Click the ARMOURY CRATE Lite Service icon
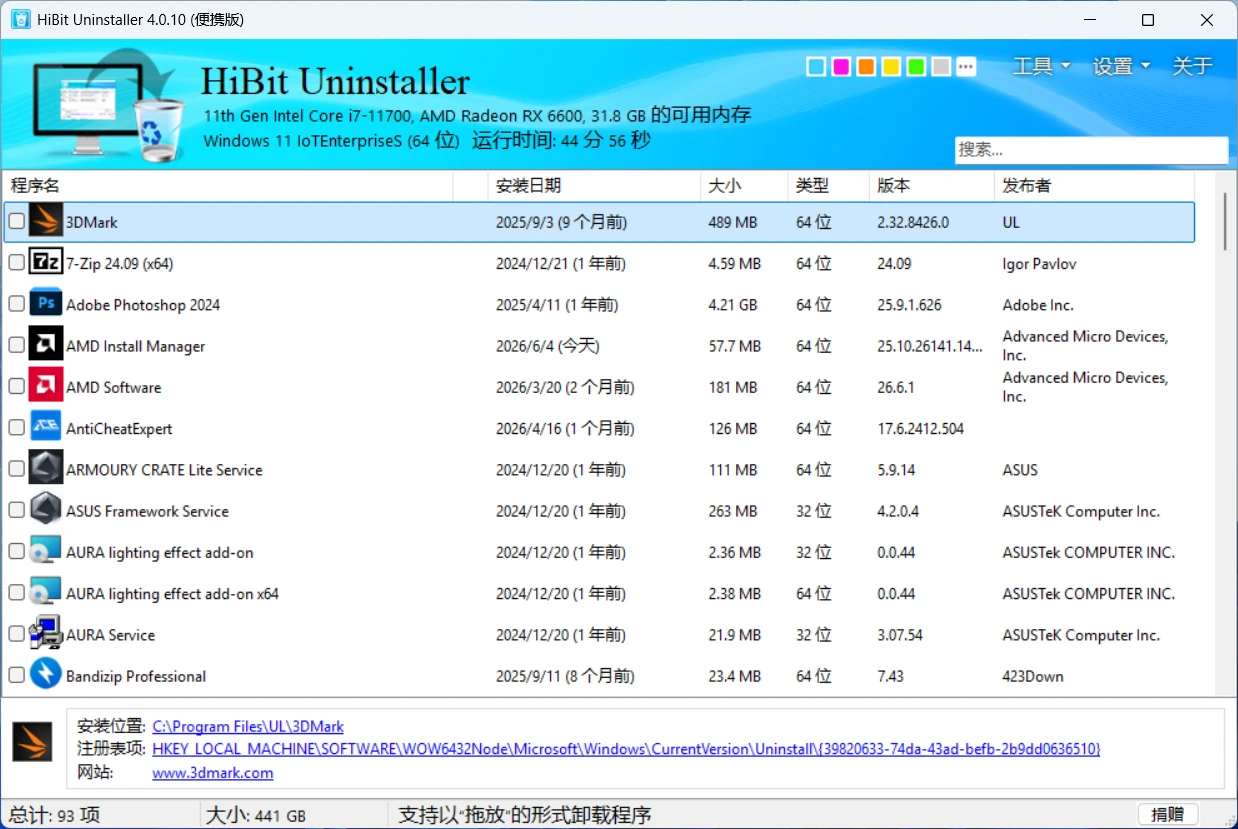1238x829 pixels. point(46,469)
